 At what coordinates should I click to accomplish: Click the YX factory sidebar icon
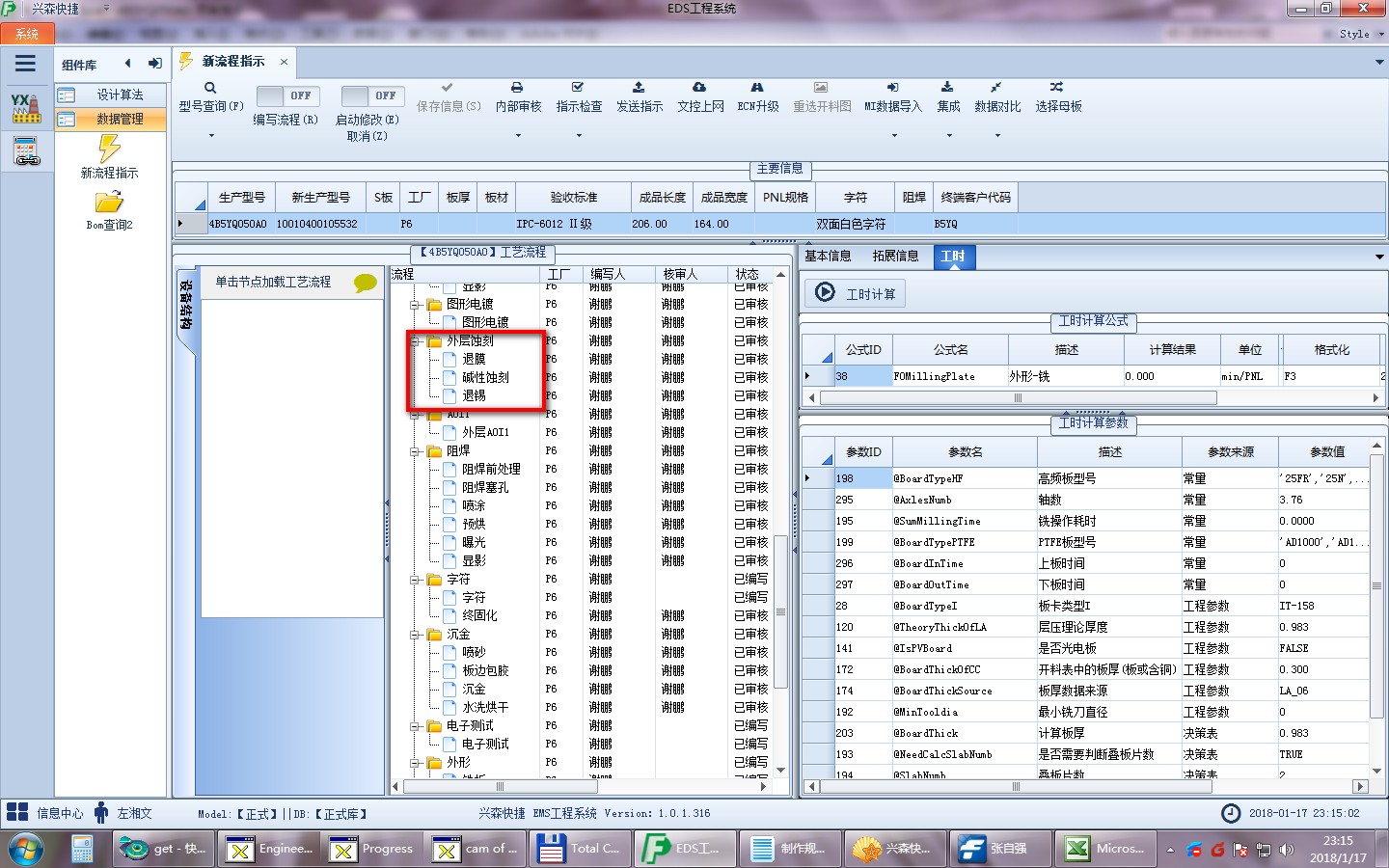(26, 108)
